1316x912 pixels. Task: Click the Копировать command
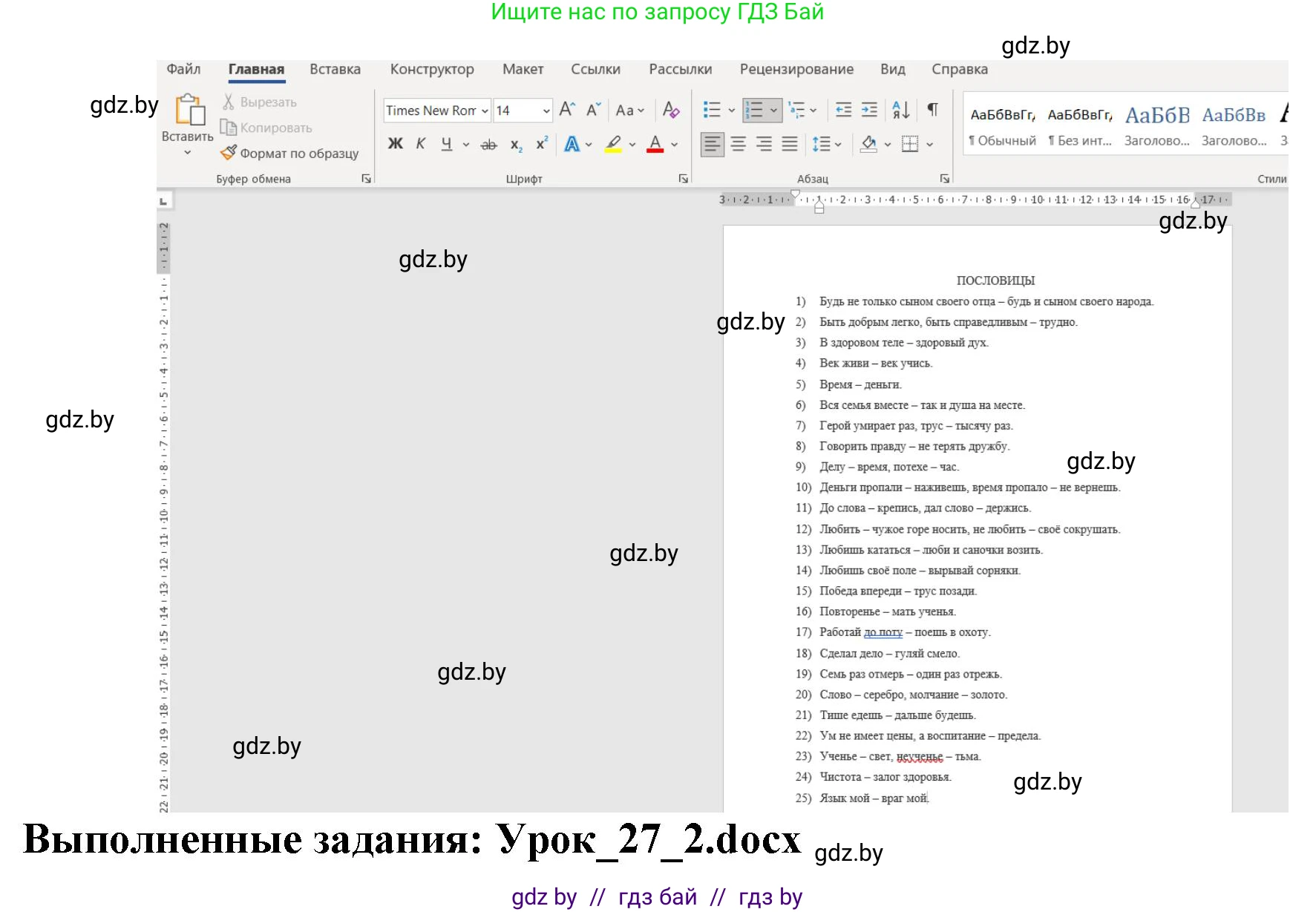tap(266, 127)
